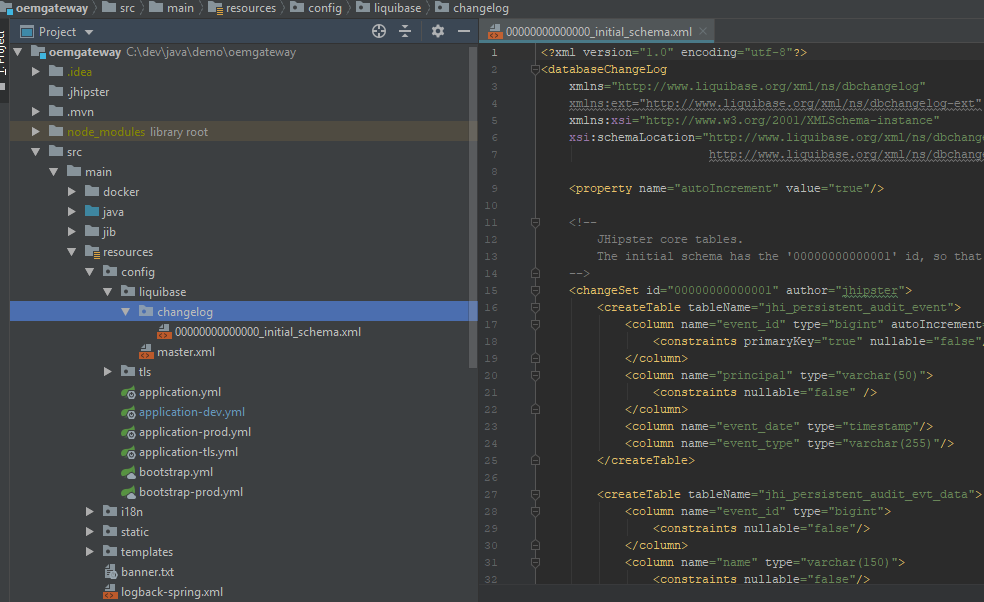Expand the .idea folder
Screen dimensions: 984x602
click(36, 72)
